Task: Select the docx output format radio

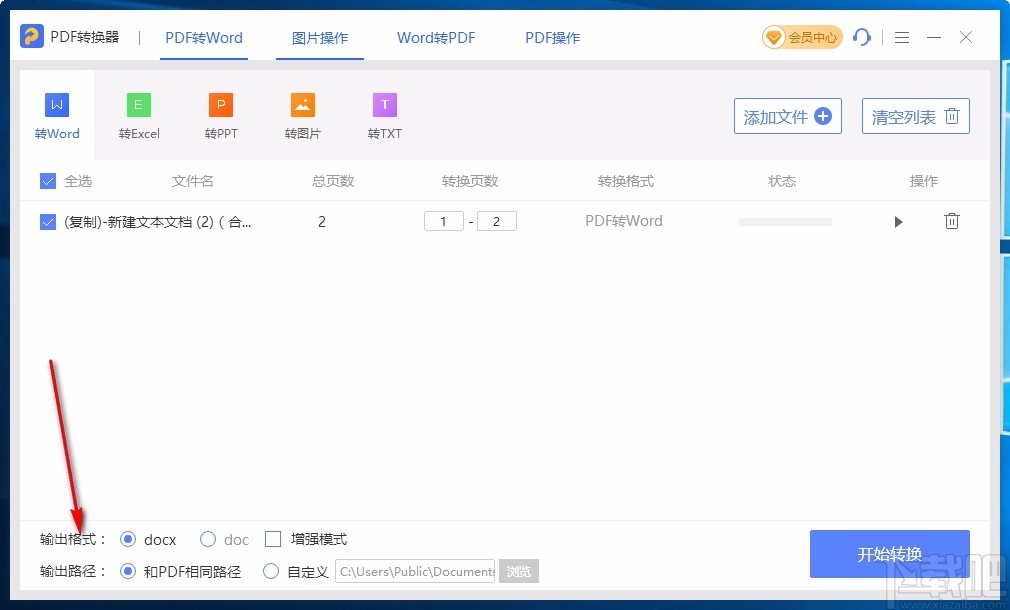Action: pos(128,539)
